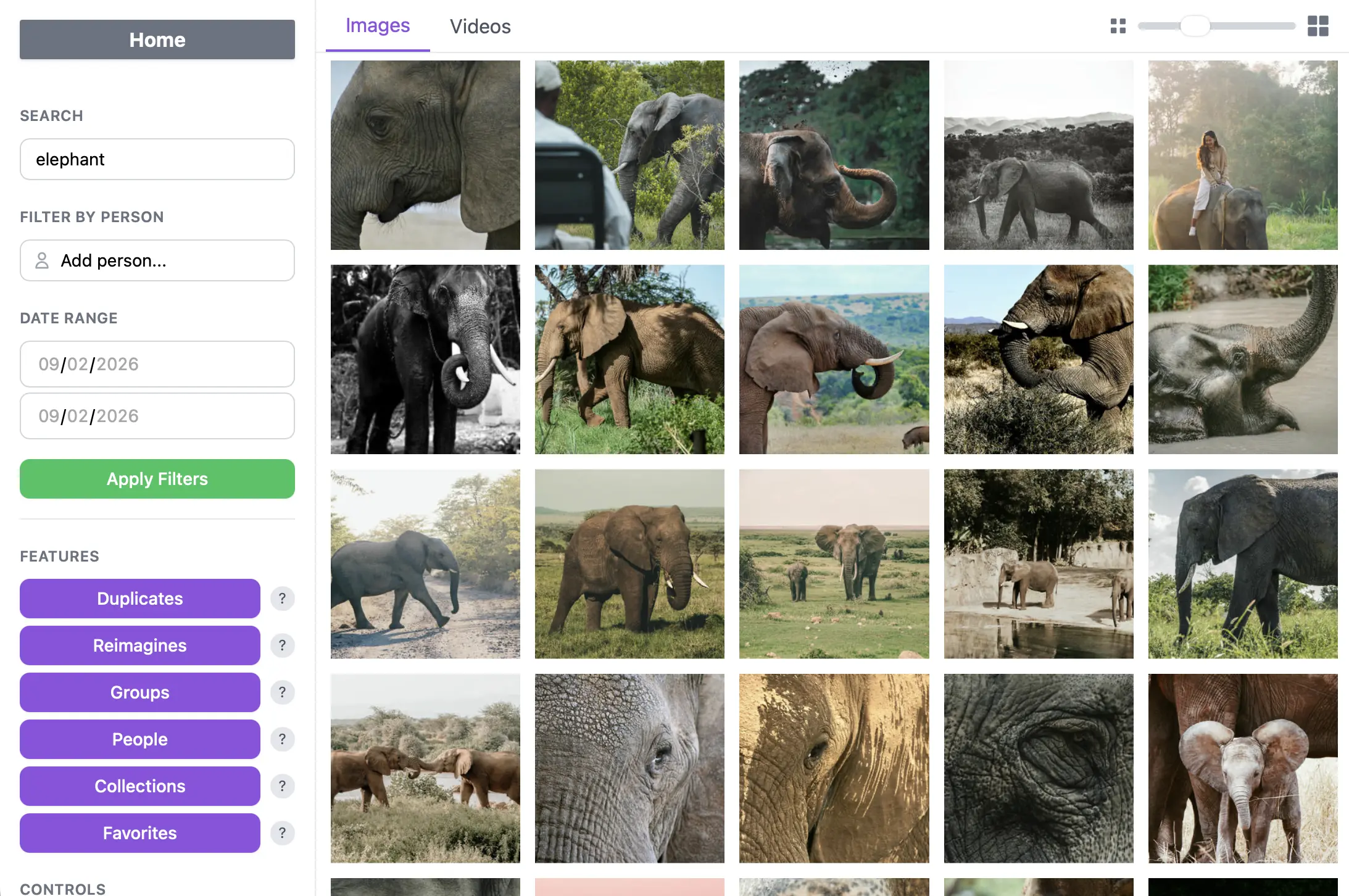This screenshot has width=1349, height=896.
Task: Open photo of adult elephant with calf on plain
Action: [x=834, y=564]
